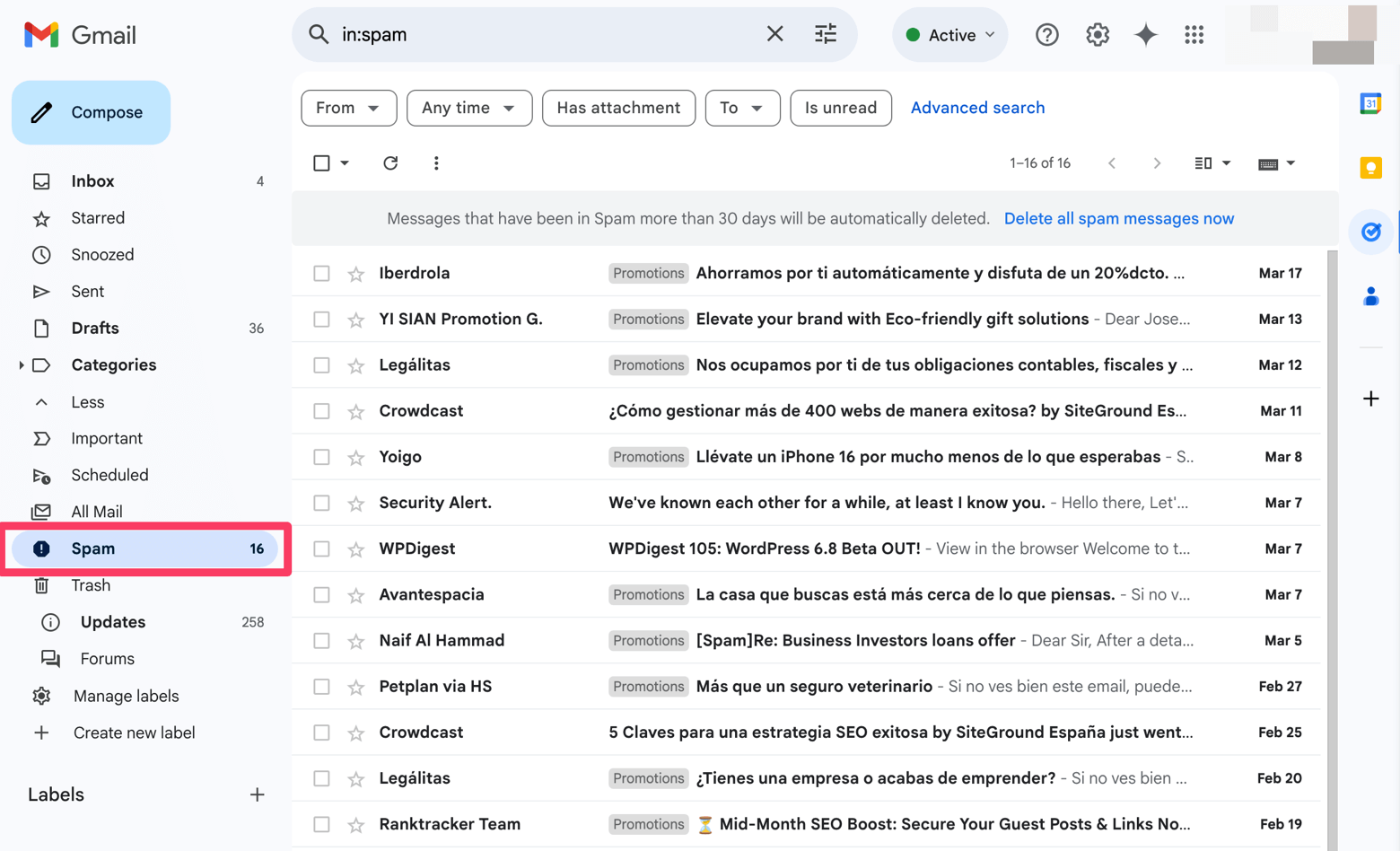Toggle the Has attachment filter chip
The width and height of the screenshot is (1400, 851).
[x=618, y=108]
